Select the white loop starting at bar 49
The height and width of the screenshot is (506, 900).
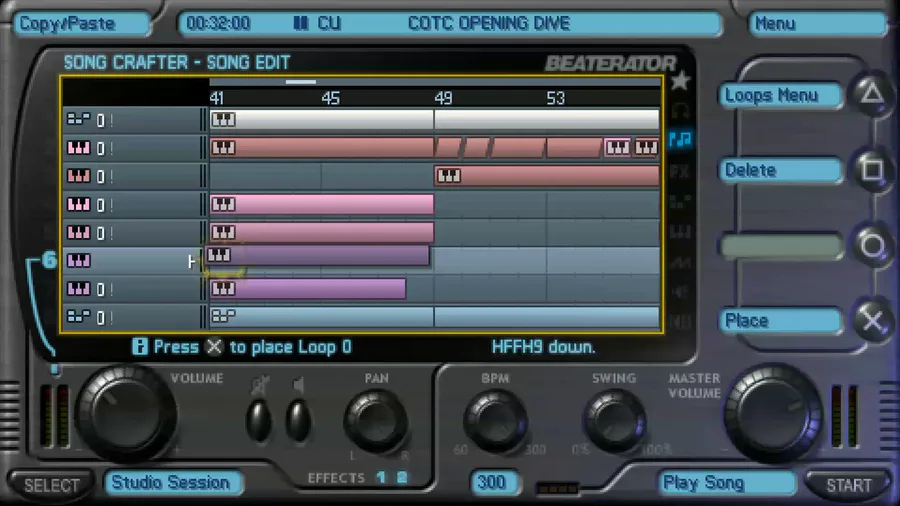point(547,119)
